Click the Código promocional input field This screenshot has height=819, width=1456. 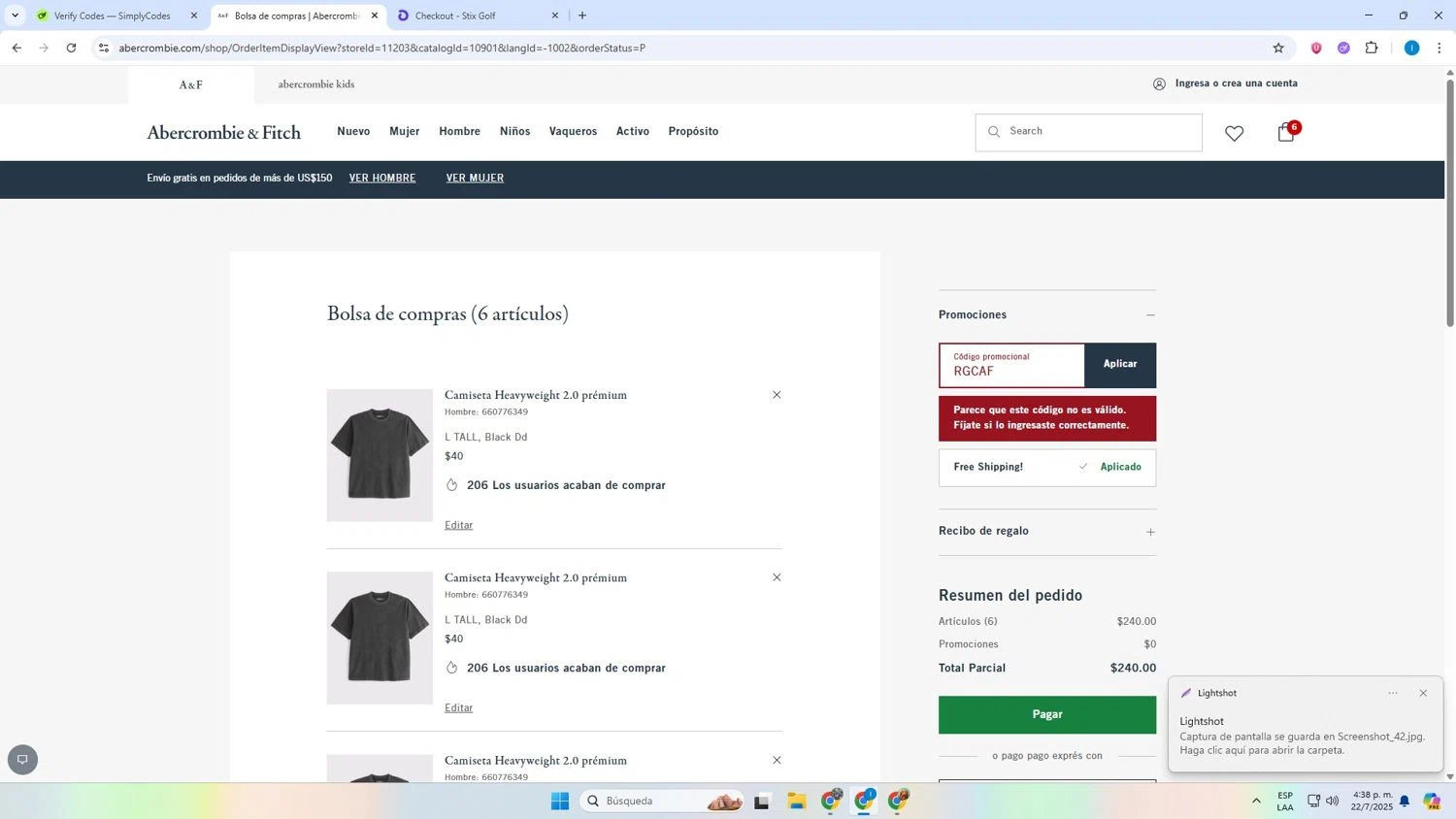coord(1011,365)
